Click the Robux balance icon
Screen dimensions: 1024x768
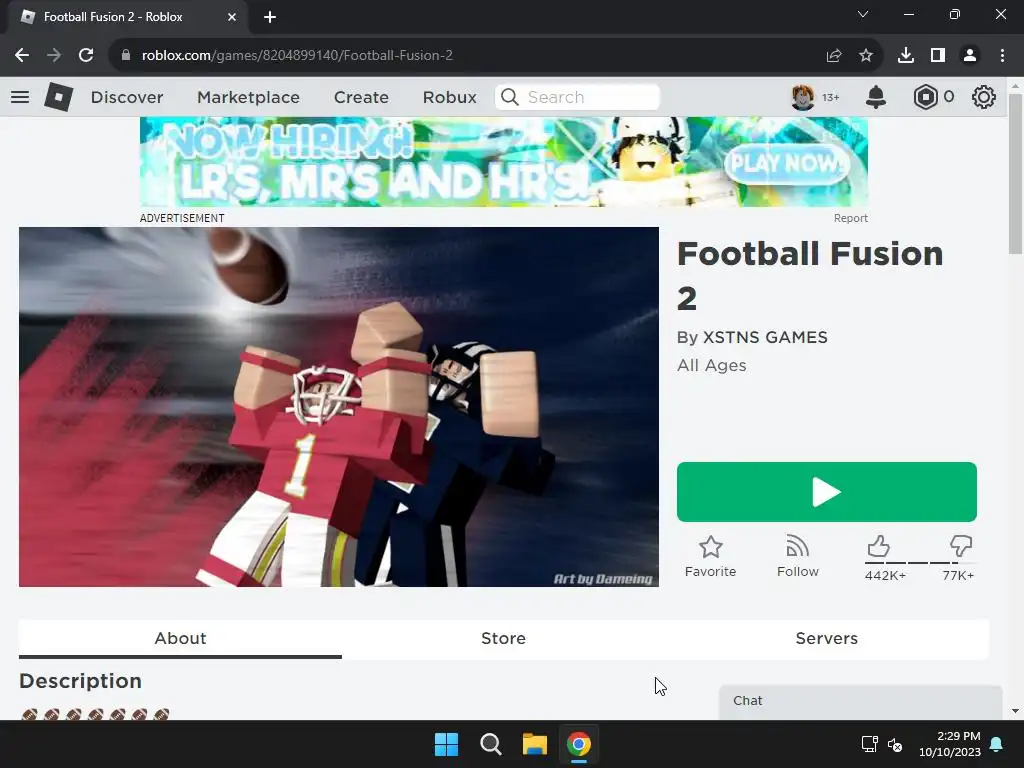[925, 97]
